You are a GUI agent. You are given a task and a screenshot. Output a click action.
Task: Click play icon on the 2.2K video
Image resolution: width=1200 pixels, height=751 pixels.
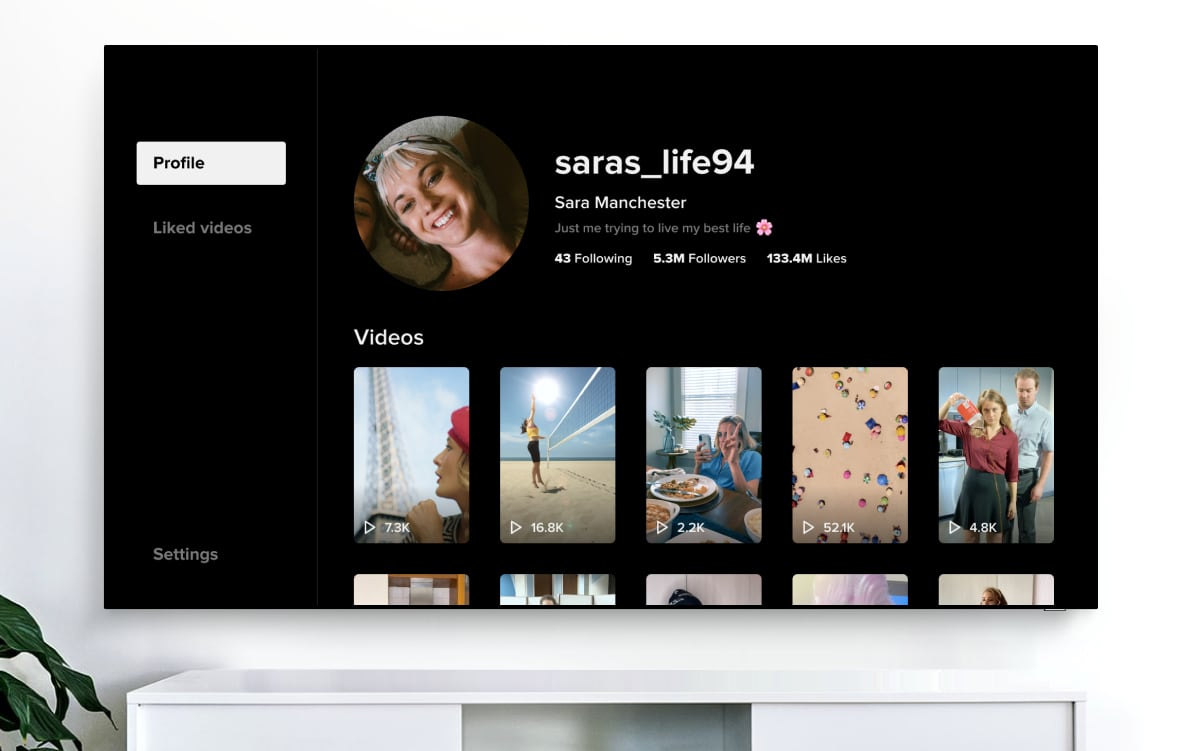pyautogui.click(x=662, y=527)
